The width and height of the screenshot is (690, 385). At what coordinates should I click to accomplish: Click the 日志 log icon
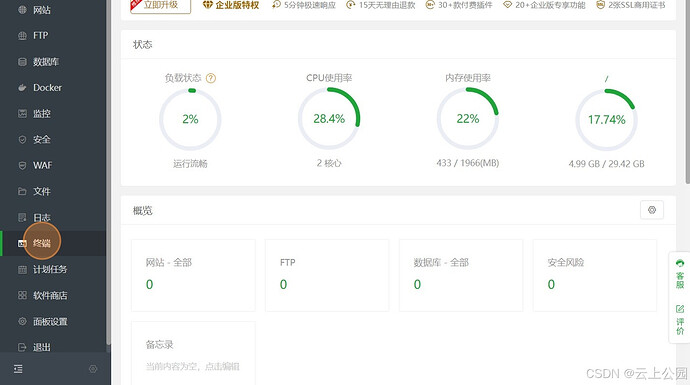click(x=22, y=217)
